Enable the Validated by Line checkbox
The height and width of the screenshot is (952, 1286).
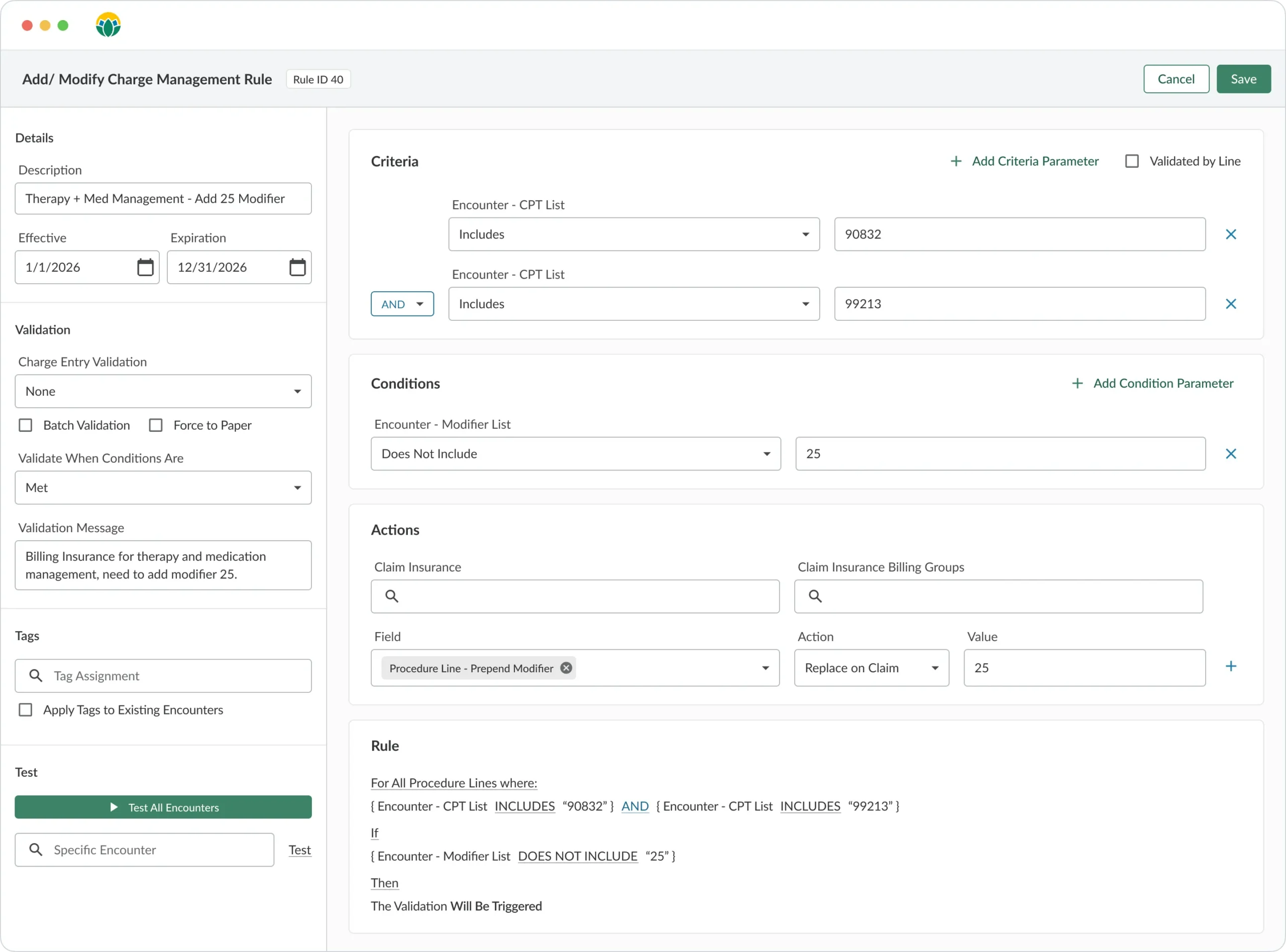[x=1132, y=161]
